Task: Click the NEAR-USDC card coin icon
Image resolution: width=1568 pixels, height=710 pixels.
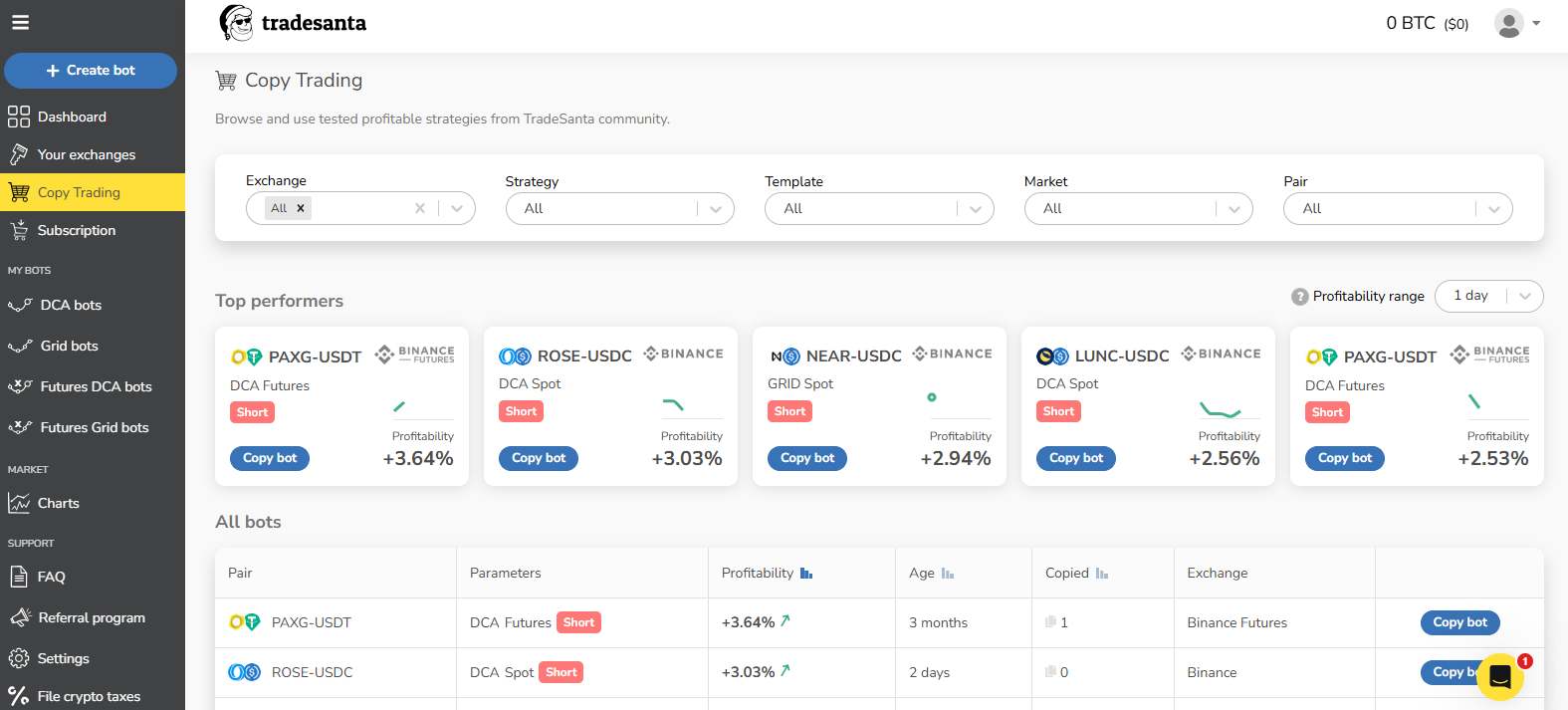Action: point(785,355)
